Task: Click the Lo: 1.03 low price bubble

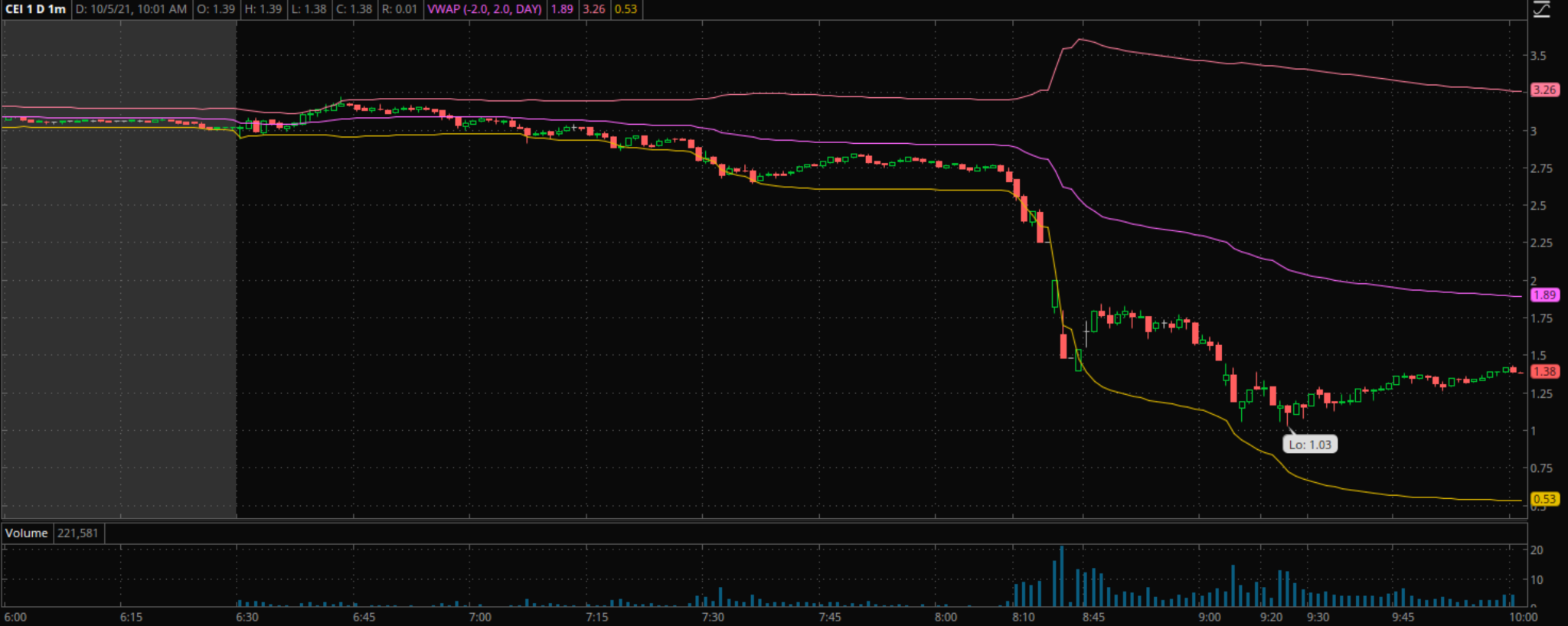Action: point(1310,445)
